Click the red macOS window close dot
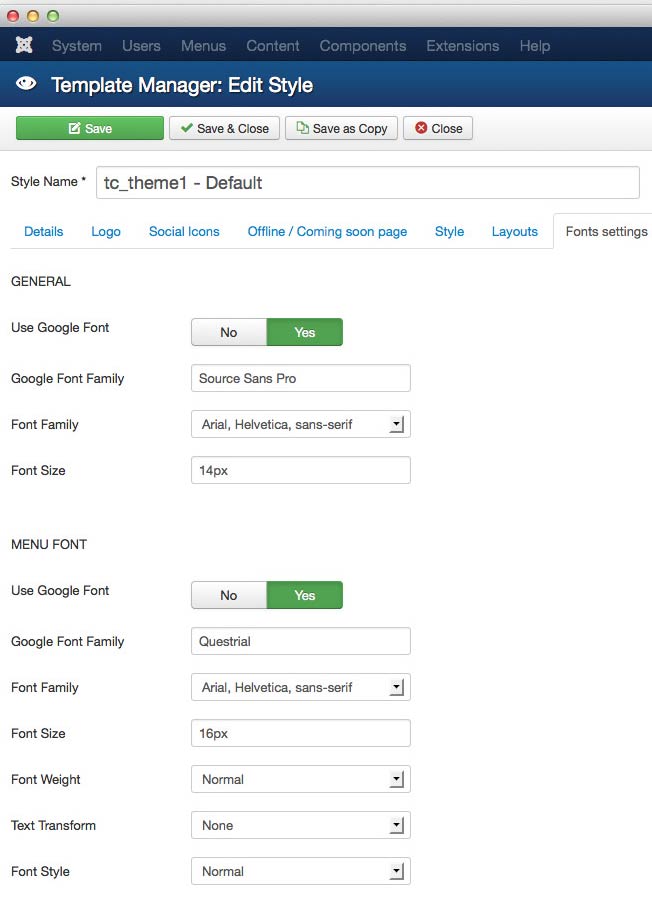The width and height of the screenshot is (652, 901). pyautogui.click(x=13, y=16)
